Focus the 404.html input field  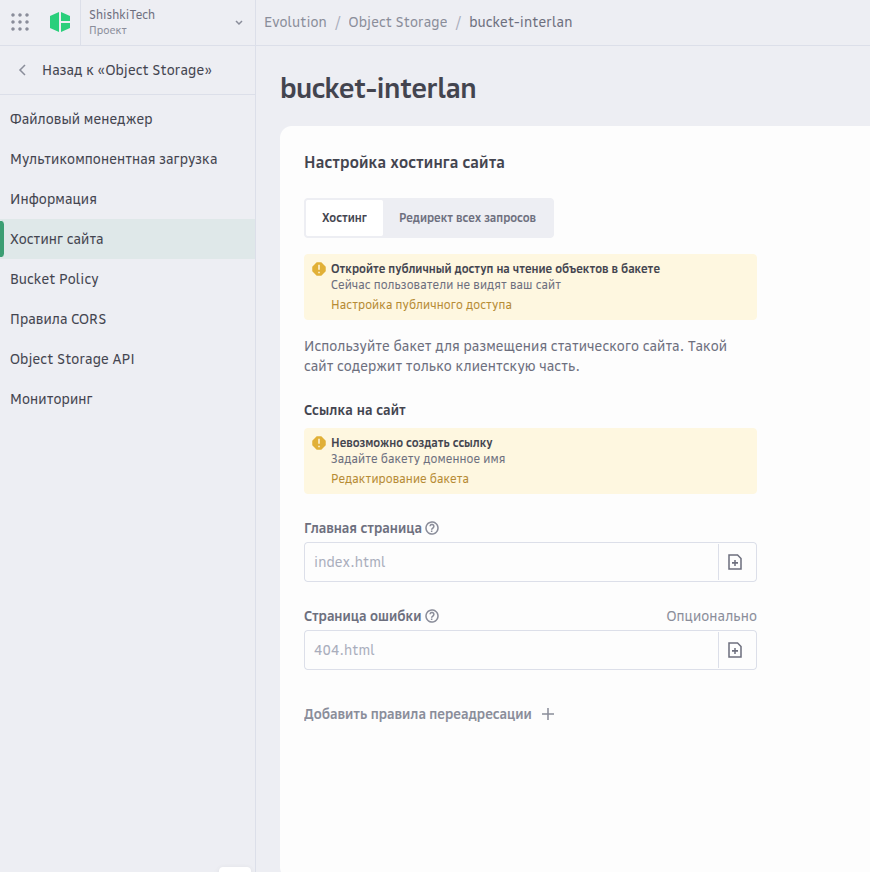click(x=511, y=650)
